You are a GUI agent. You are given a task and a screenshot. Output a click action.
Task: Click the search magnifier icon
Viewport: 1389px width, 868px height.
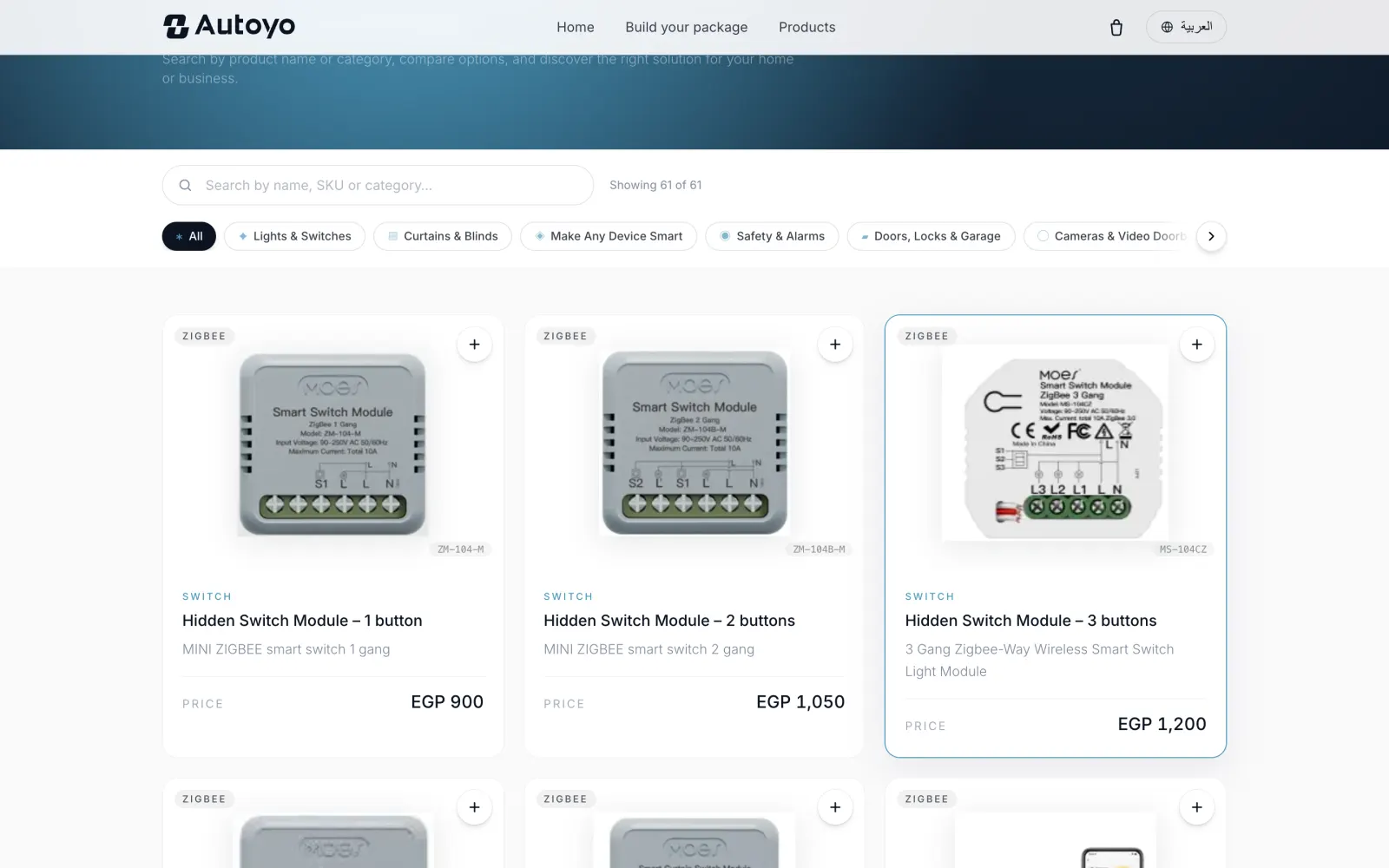[185, 185]
